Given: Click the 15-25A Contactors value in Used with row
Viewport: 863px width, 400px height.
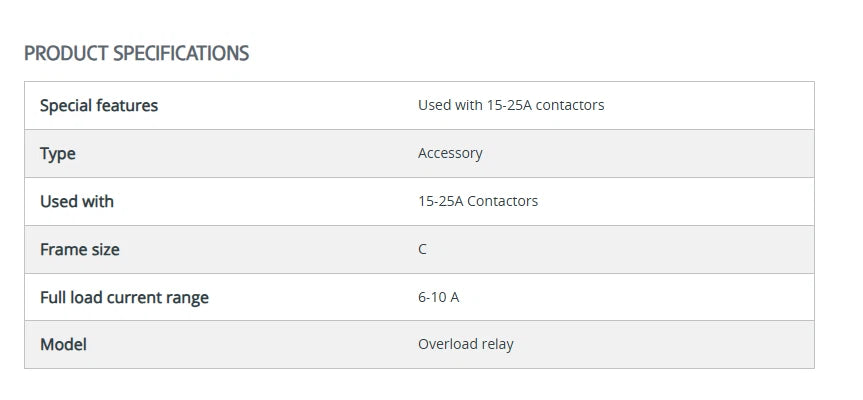Looking at the screenshot, I should click(477, 201).
